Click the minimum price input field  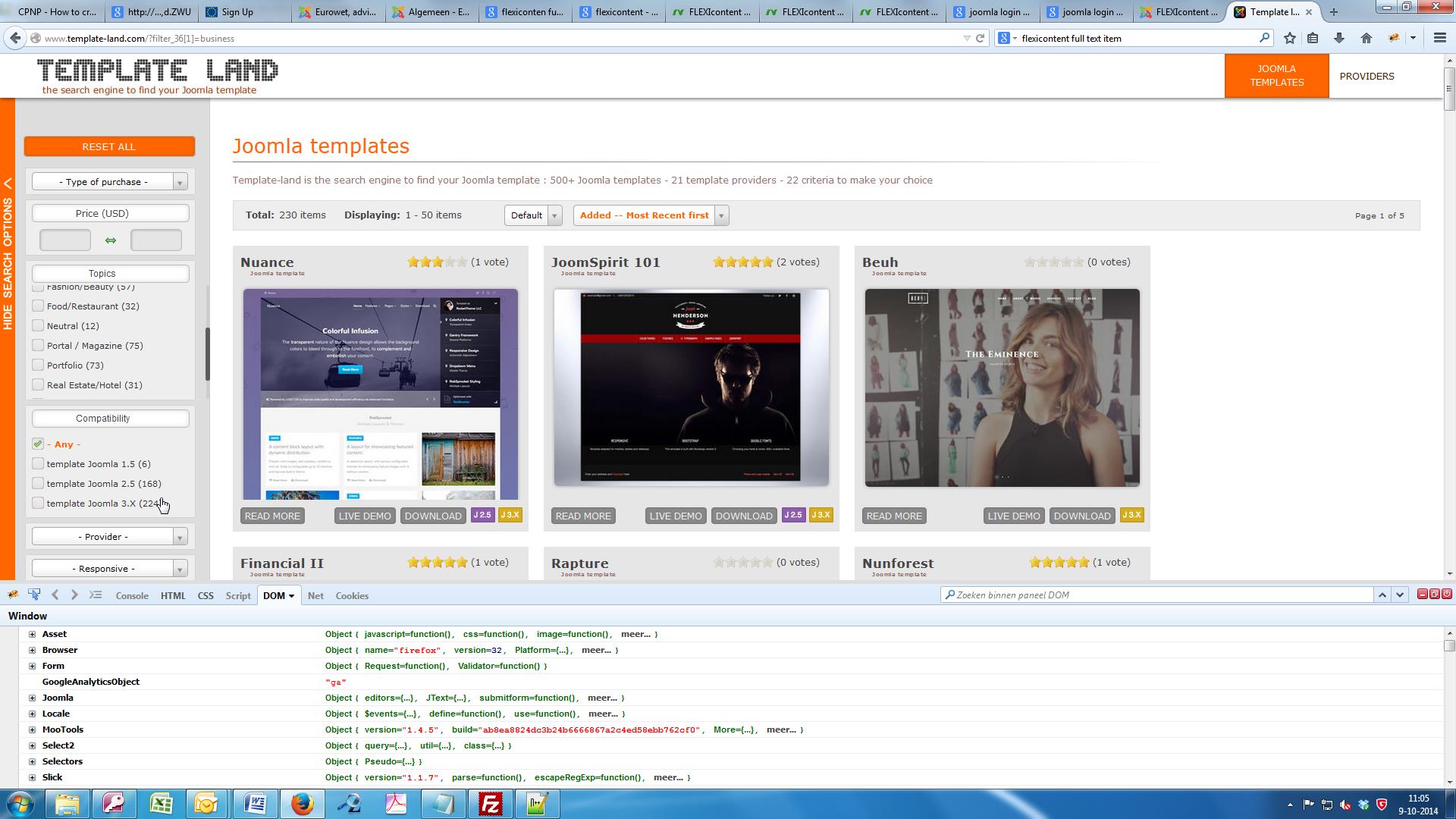(65, 240)
